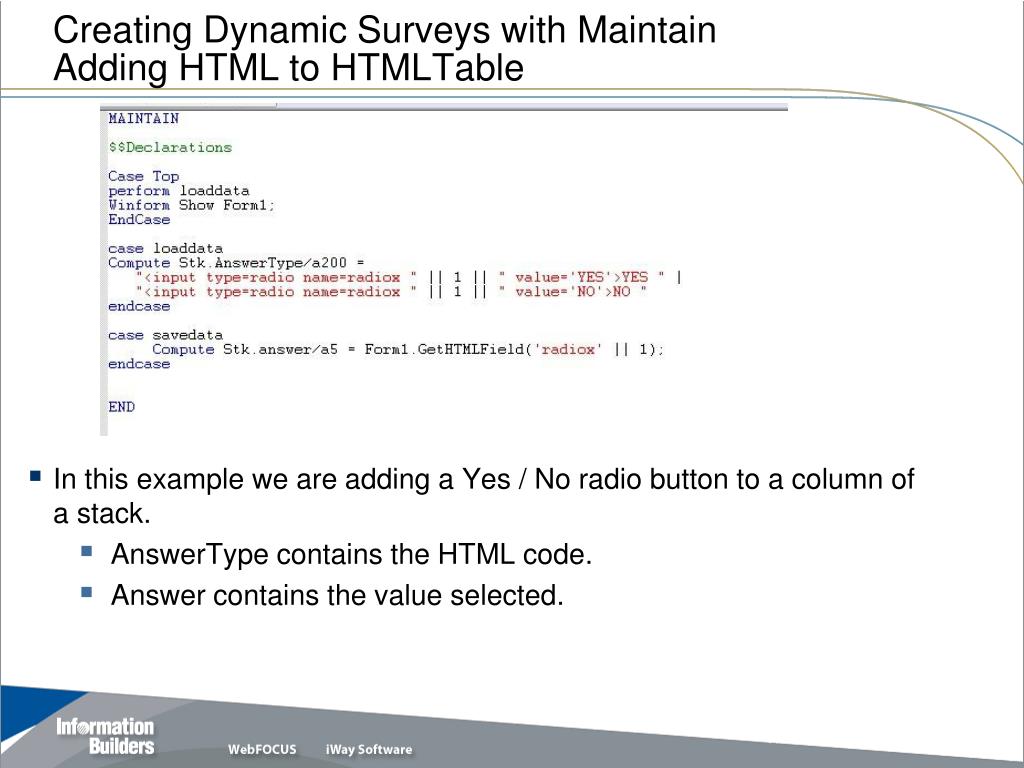The width and height of the screenshot is (1024, 768).
Task: Click the 'Form1.GetHTMLField' compute line
Action: pos(408,349)
